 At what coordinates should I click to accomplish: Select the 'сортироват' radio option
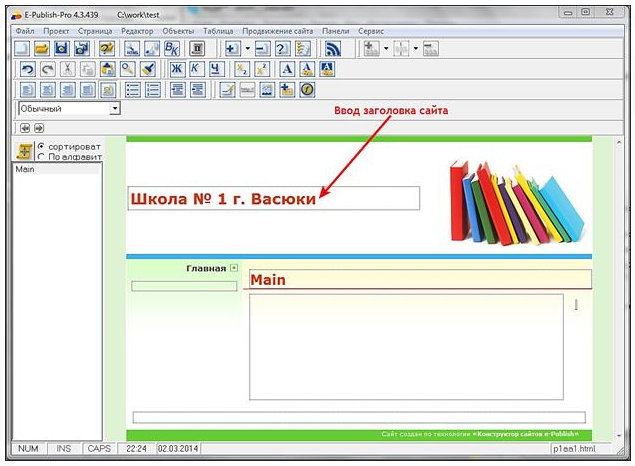(41, 146)
